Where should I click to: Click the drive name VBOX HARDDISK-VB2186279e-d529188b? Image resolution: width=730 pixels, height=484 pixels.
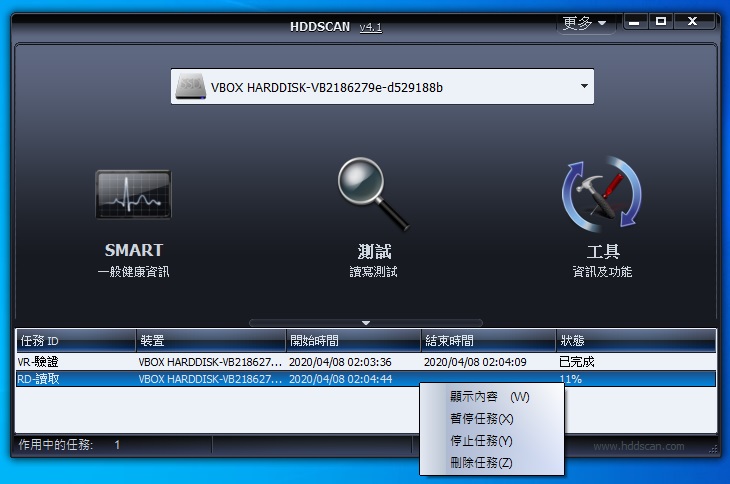pyautogui.click(x=326, y=87)
